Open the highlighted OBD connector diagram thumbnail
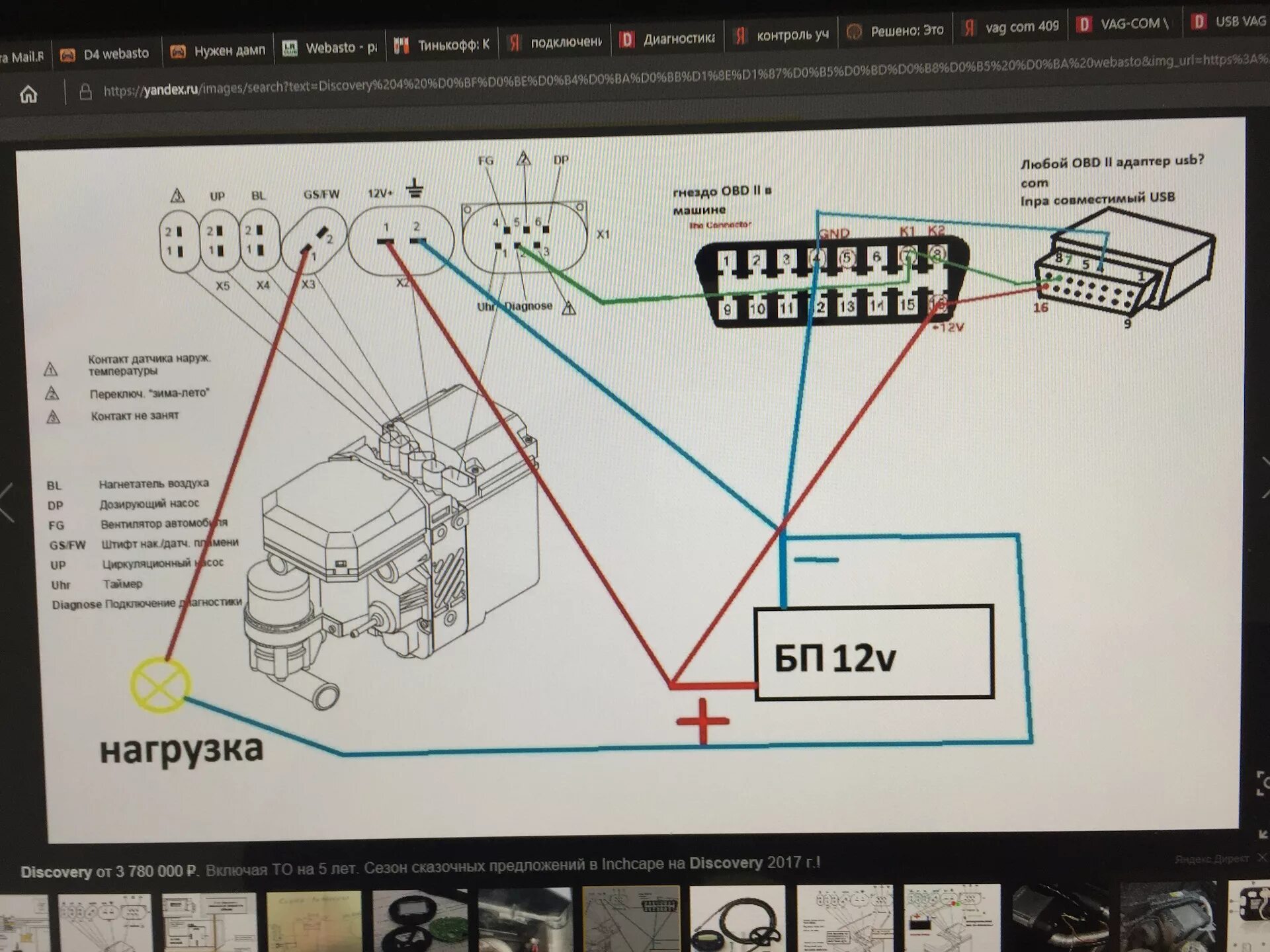This screenshot has width=1270, height=952. (x=630, y=919)
